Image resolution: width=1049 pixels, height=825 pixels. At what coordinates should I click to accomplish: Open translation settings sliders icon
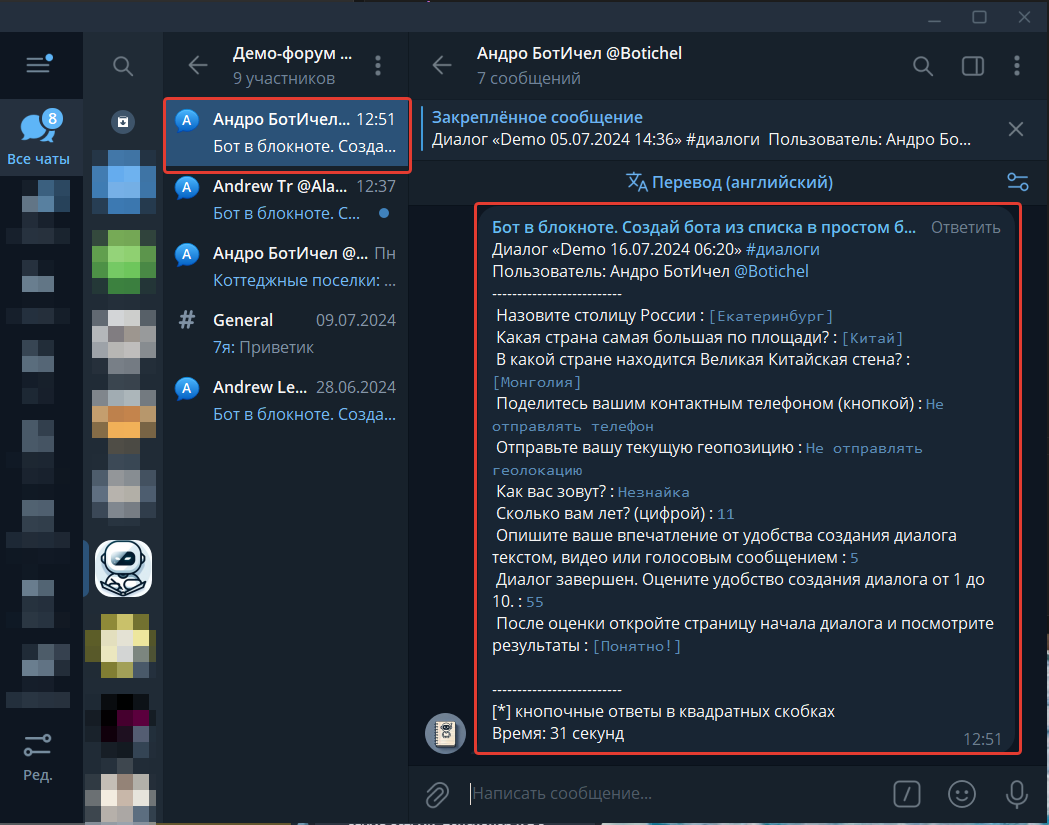[1018, 182]
